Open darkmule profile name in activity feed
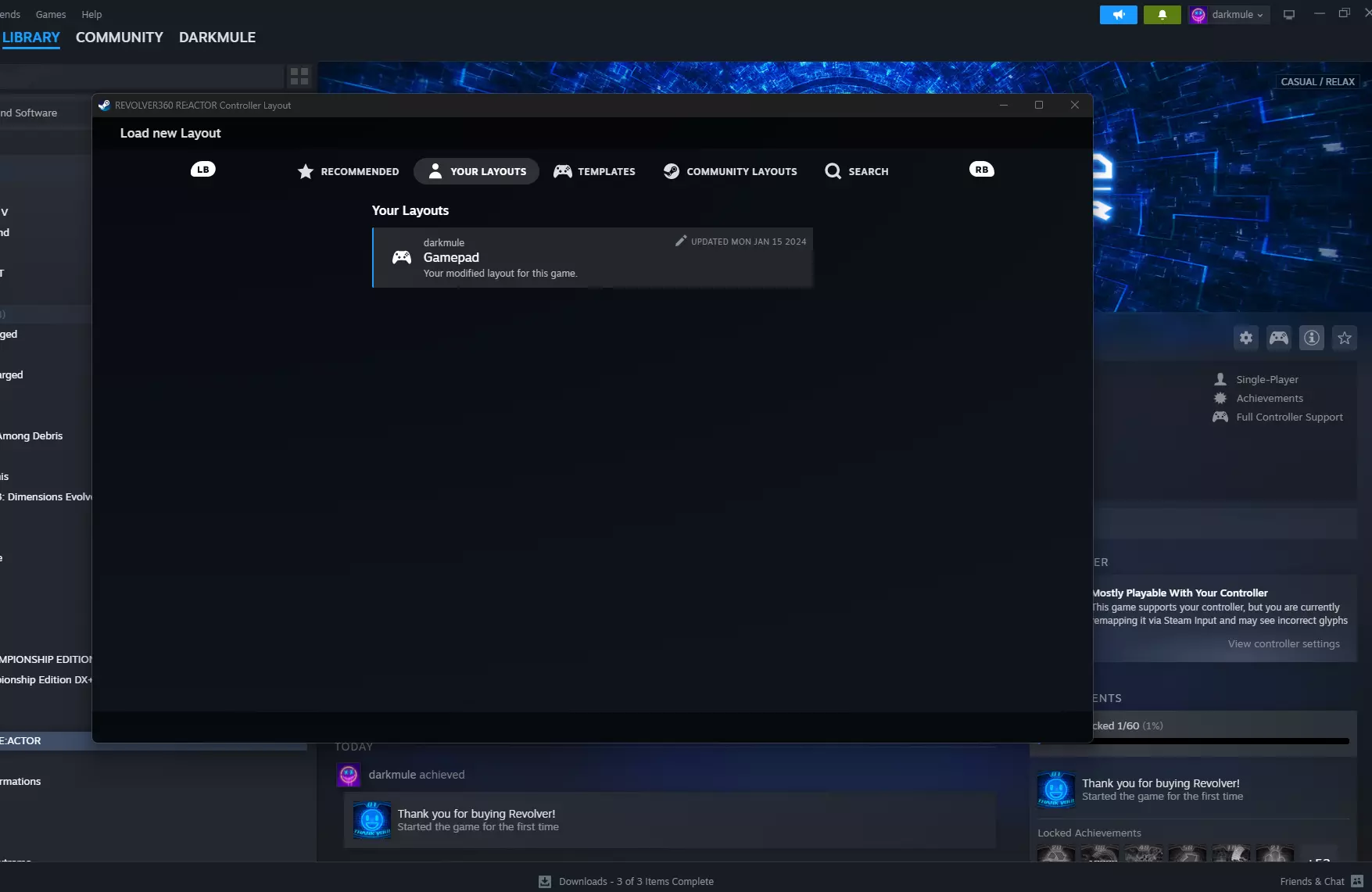Viewport: 1372px width, 892px height. tap(392, 775)
